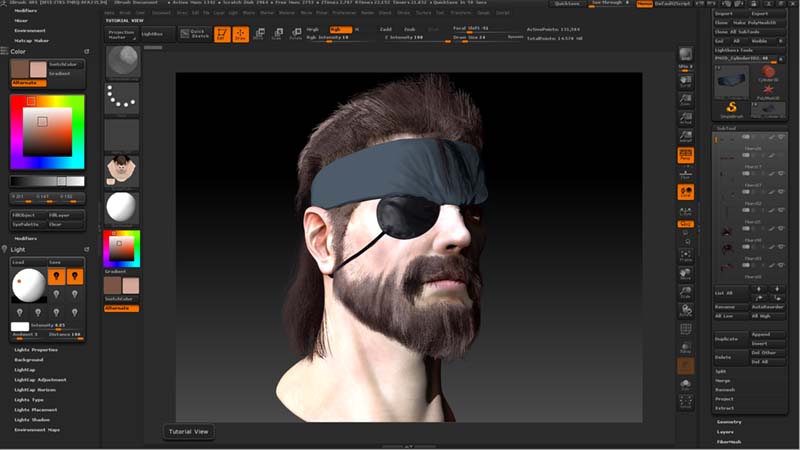Toggle Alternate in Color palette
800x450 pixels.
pos(29,83)
